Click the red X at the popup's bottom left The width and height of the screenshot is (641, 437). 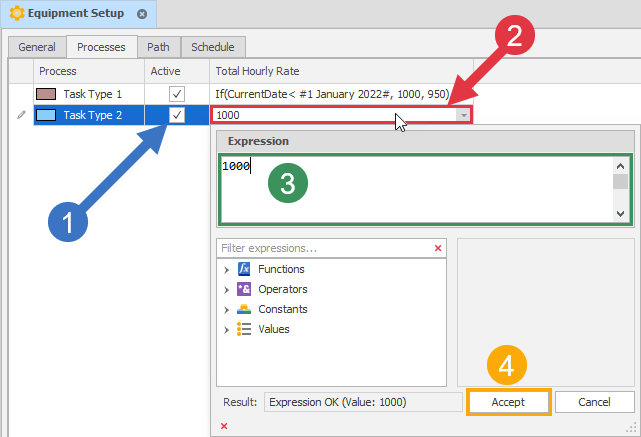(x=224, y=426)
